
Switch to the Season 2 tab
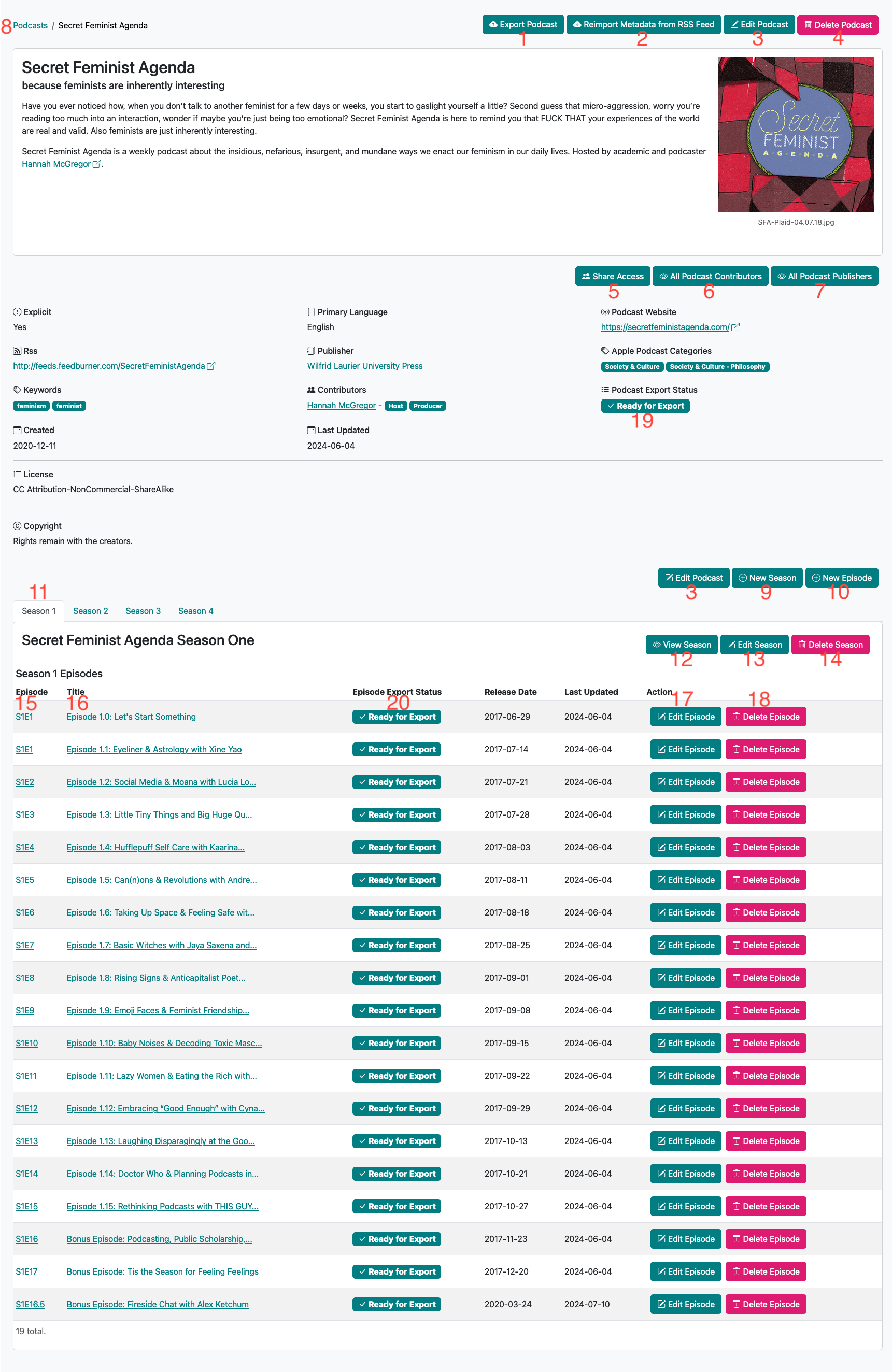tap(91, 611)
